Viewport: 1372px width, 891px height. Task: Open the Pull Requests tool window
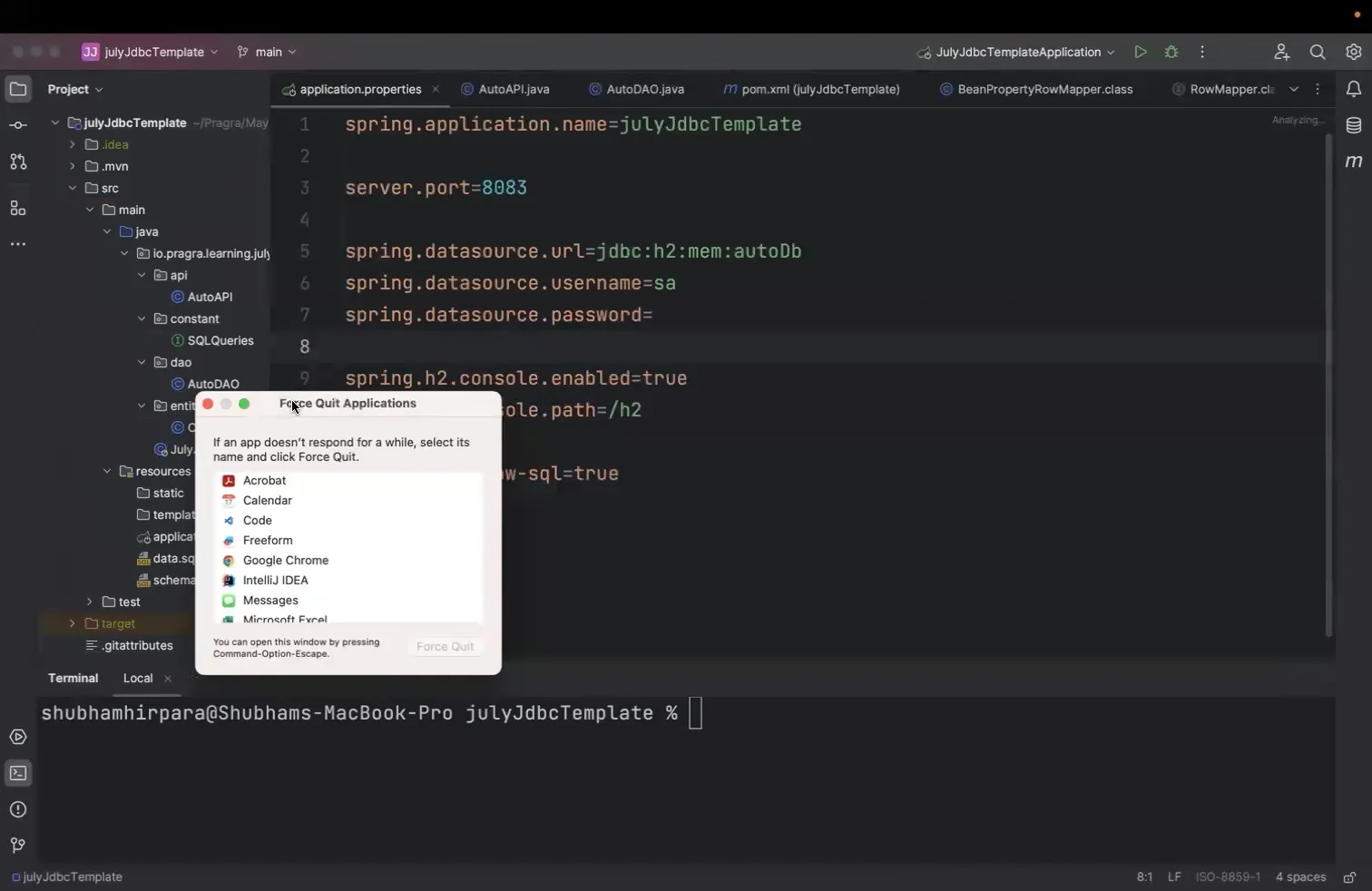tap(18, 162)
